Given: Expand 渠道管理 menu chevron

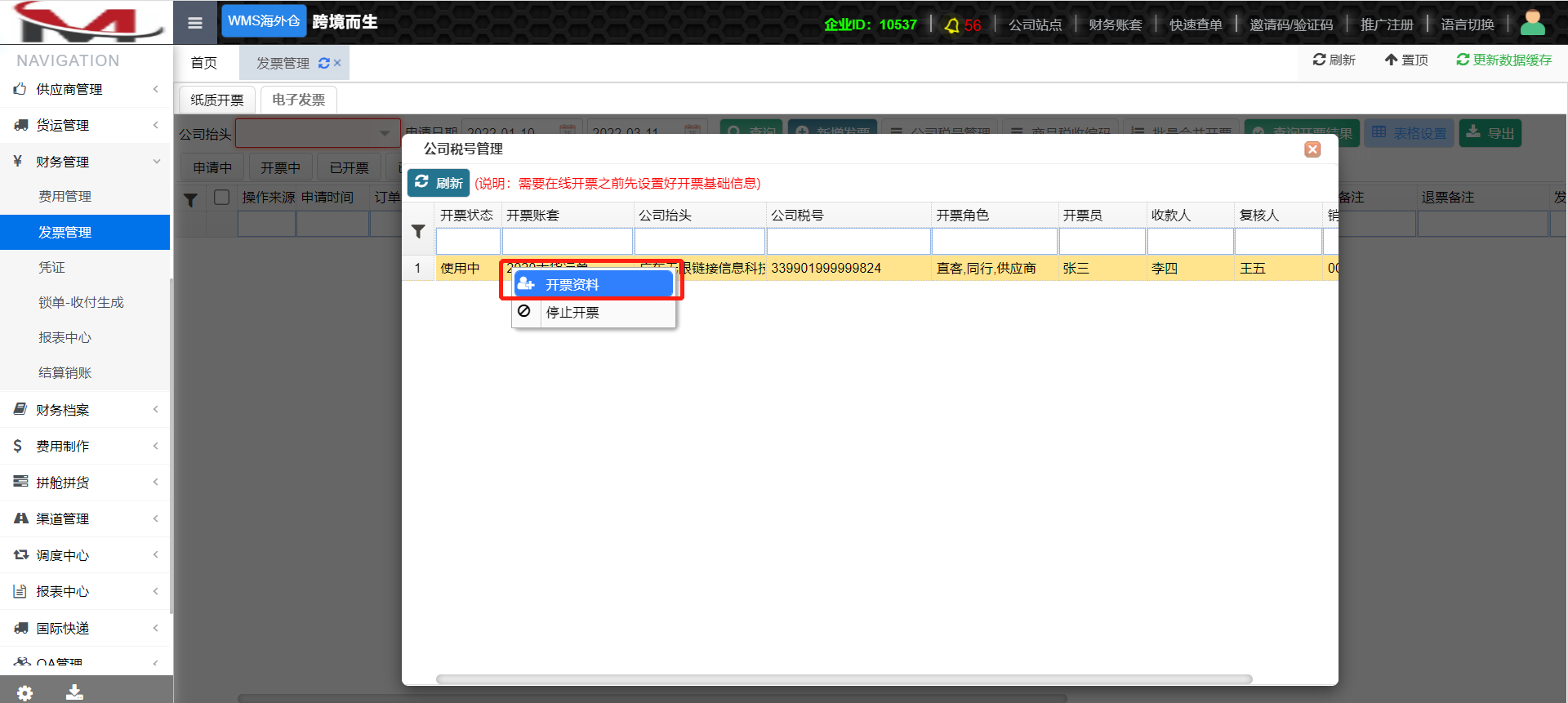Looking at the screenshot, I should pyautogui.click(x=156, y=518).
